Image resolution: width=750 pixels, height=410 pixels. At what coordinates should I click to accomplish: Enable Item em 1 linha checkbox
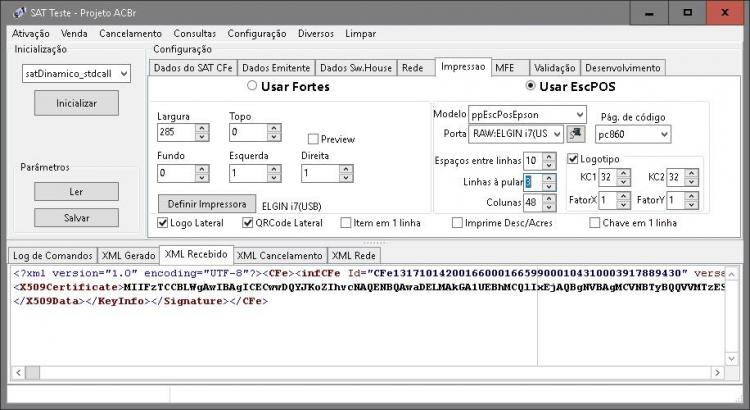(x=346, y=223)
